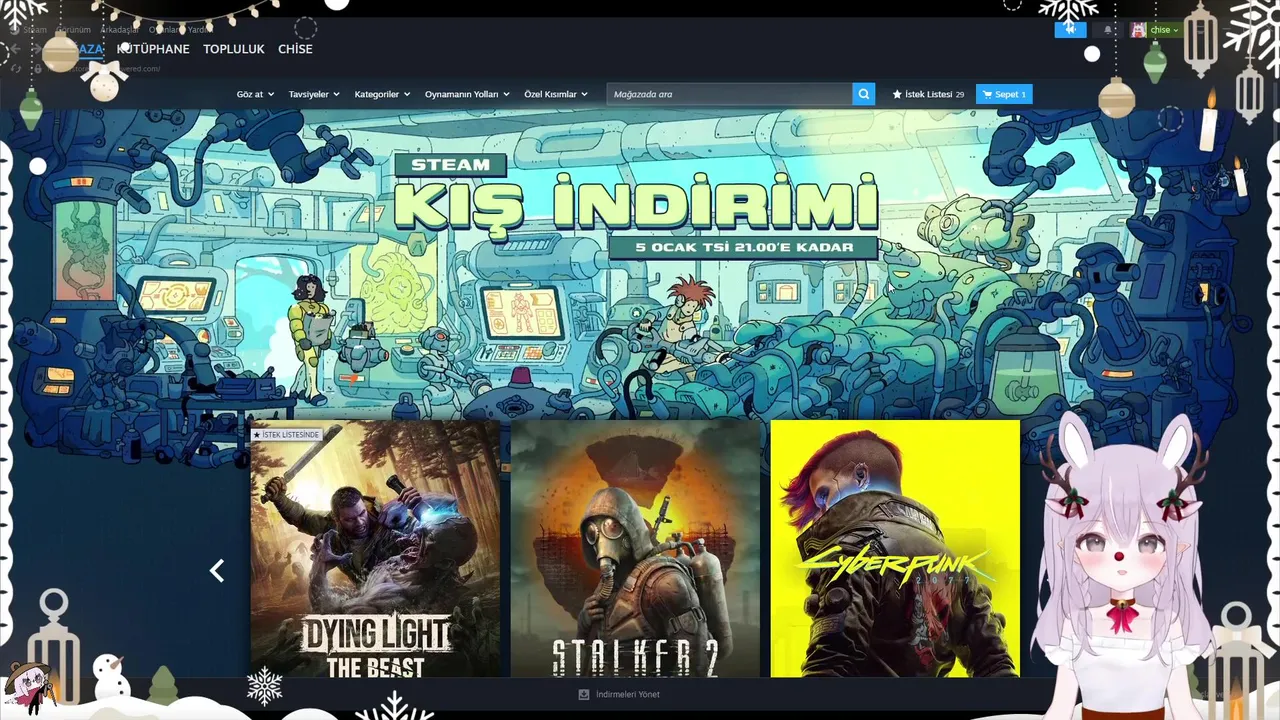Switch to the CHİSE profile tab
Viewport: 1280px width, 720px height.
tap(295, 49)
